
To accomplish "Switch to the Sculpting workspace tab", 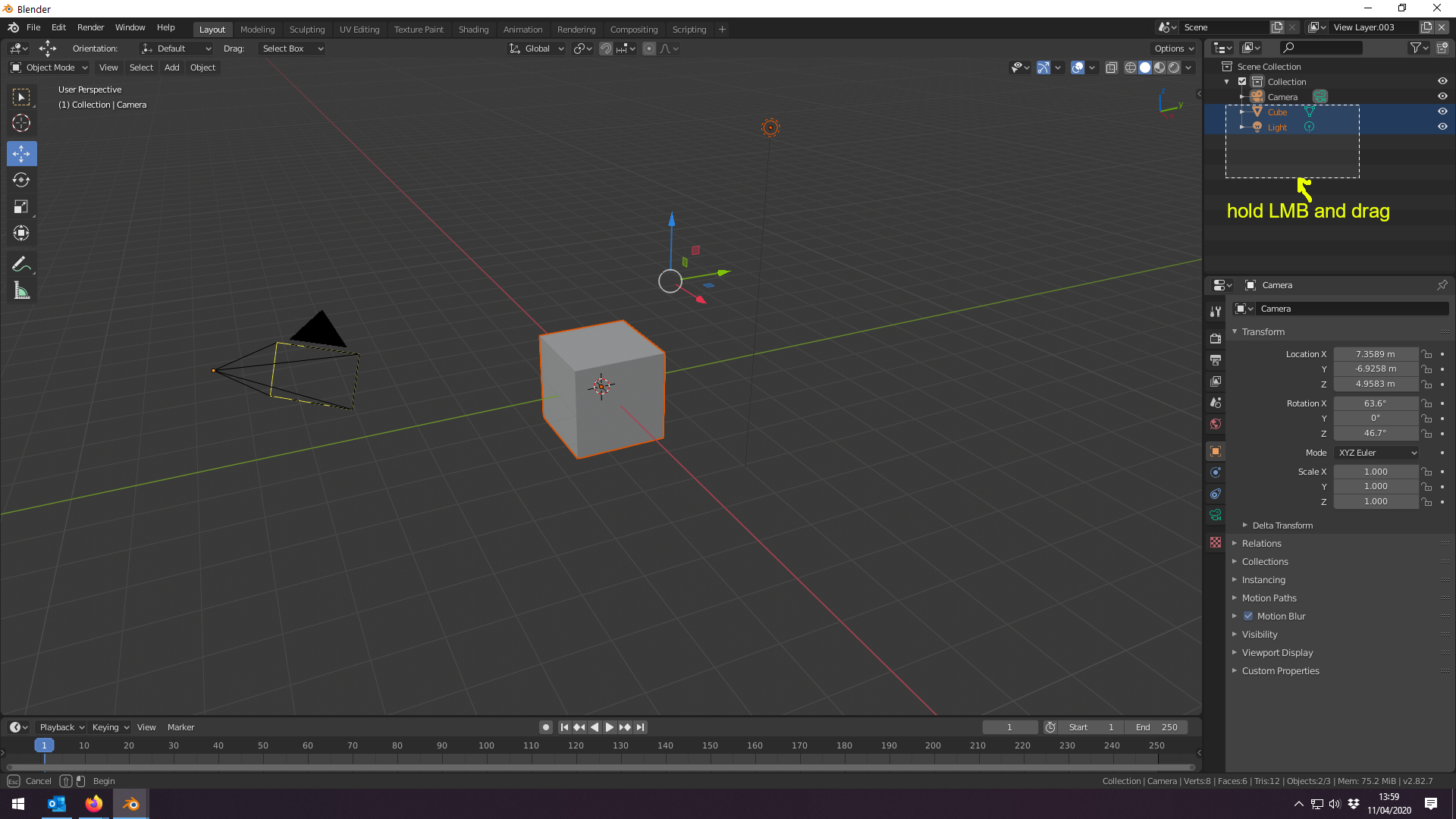I will pos(306,29).
